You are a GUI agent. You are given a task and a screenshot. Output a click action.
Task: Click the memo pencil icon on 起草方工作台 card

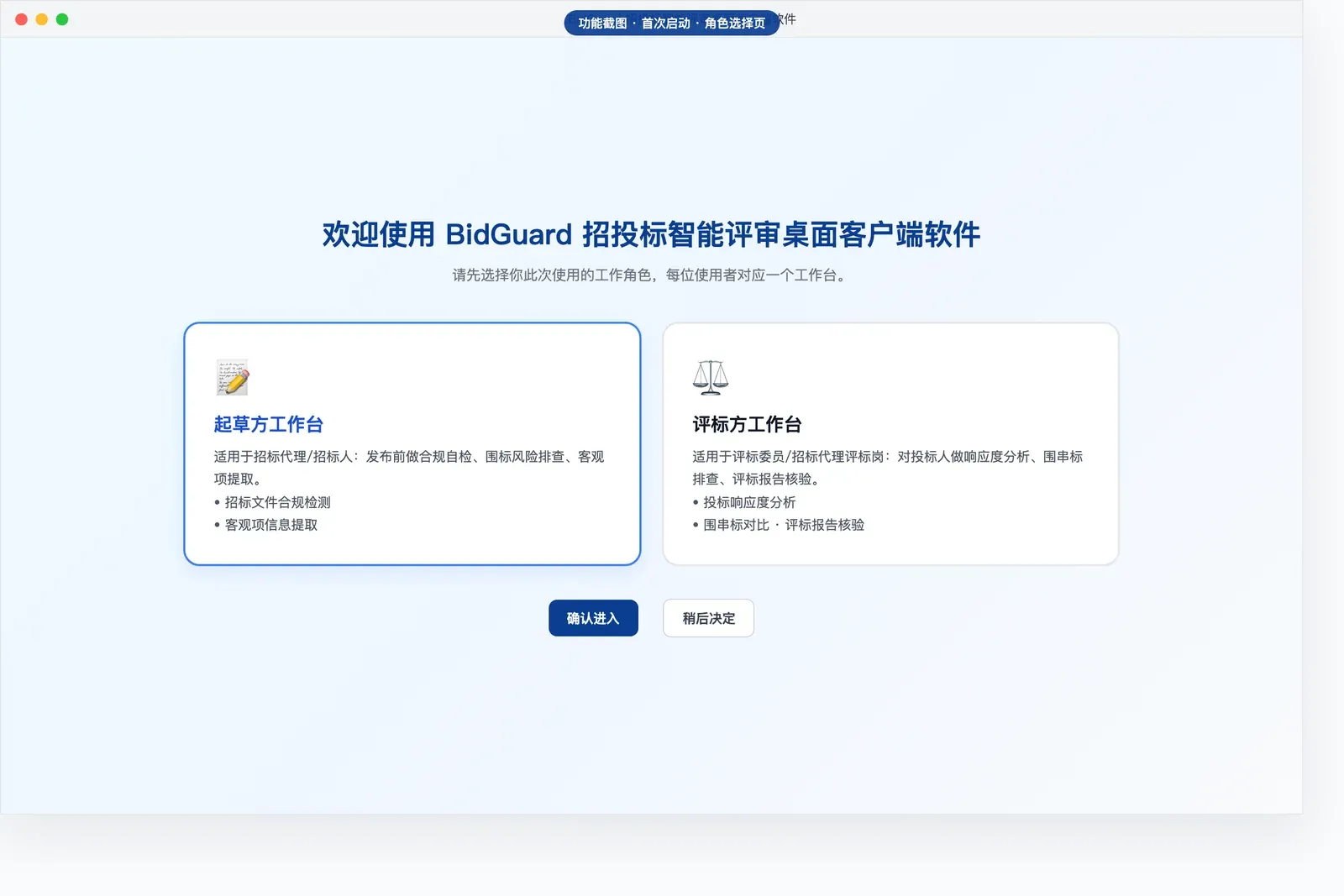pos(233,378)
